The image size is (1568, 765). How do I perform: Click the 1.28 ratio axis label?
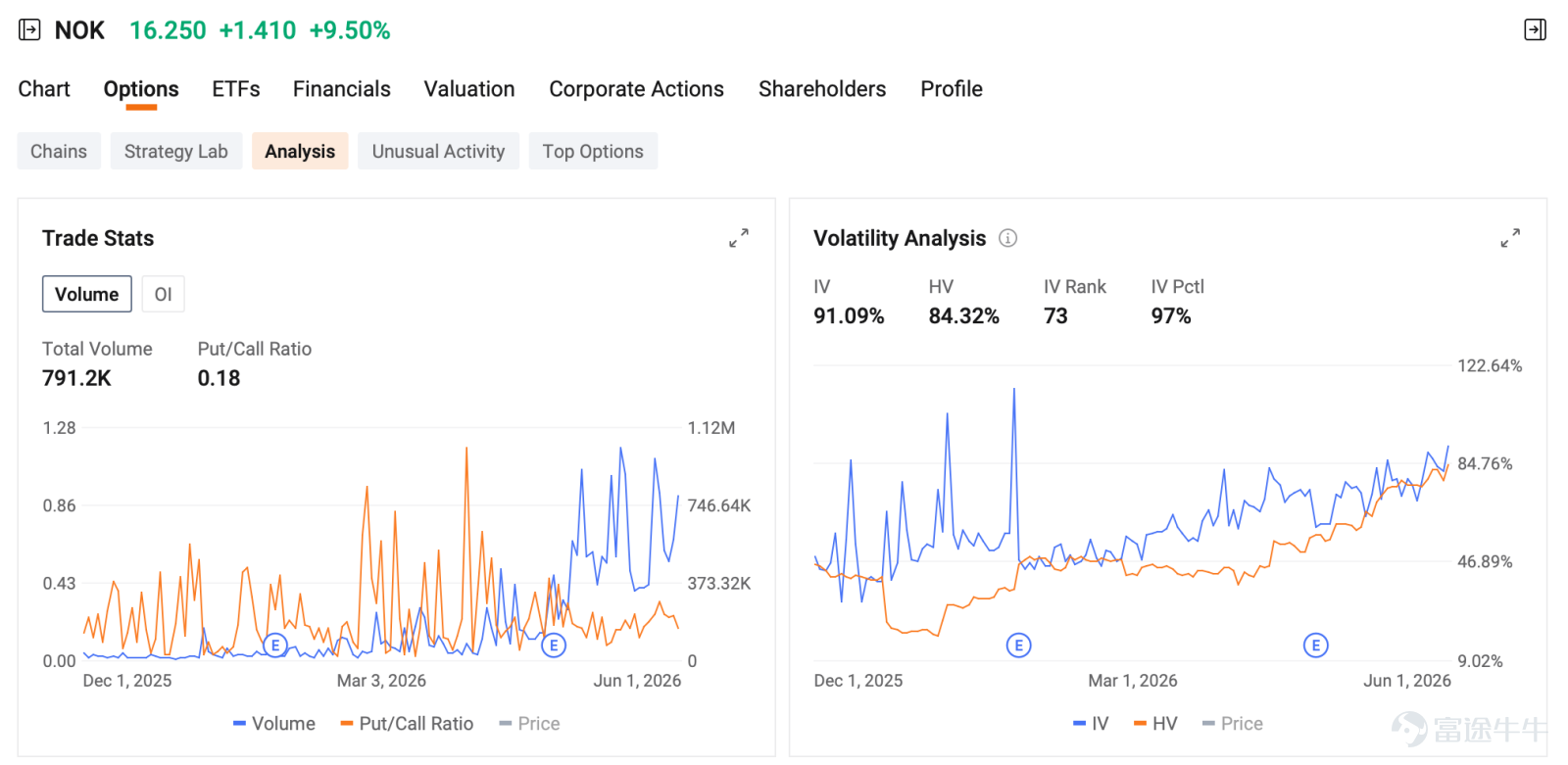[59, 428]
